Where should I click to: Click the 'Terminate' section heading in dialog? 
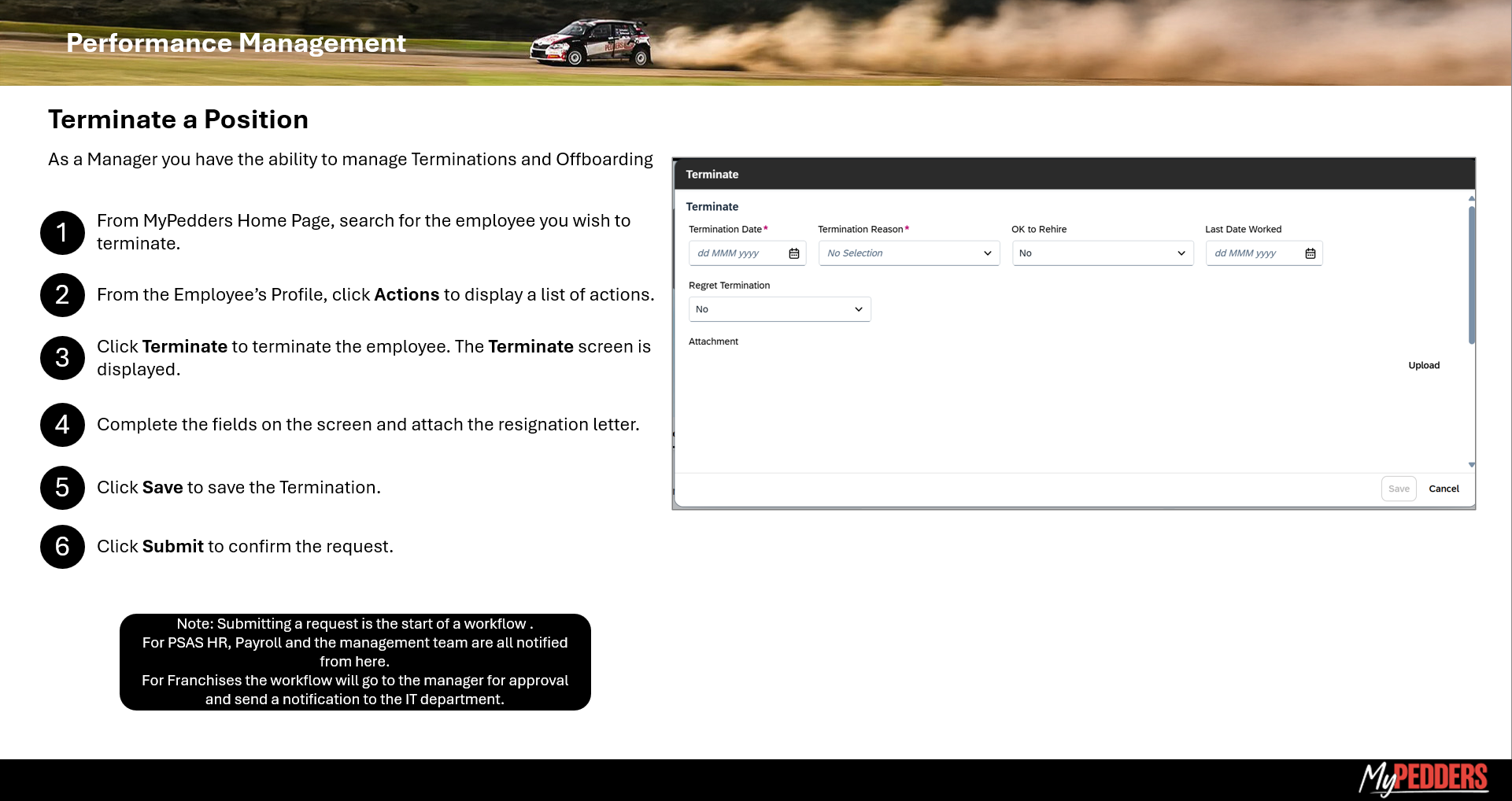click(x=712, y=207)
